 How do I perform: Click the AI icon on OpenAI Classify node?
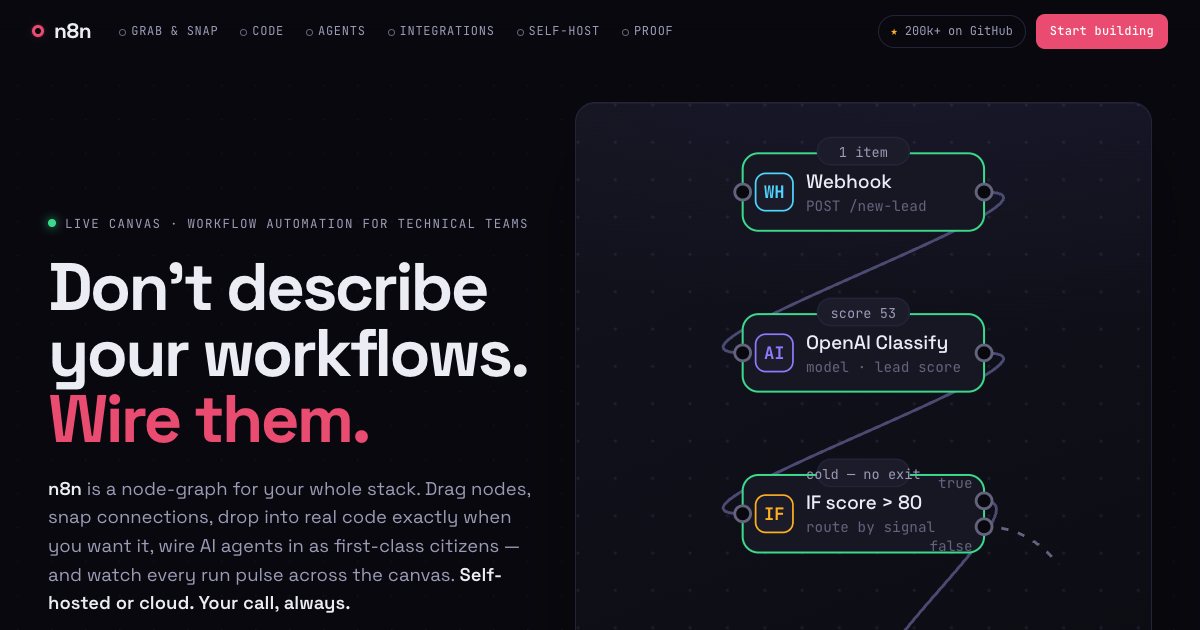point(774,353)
